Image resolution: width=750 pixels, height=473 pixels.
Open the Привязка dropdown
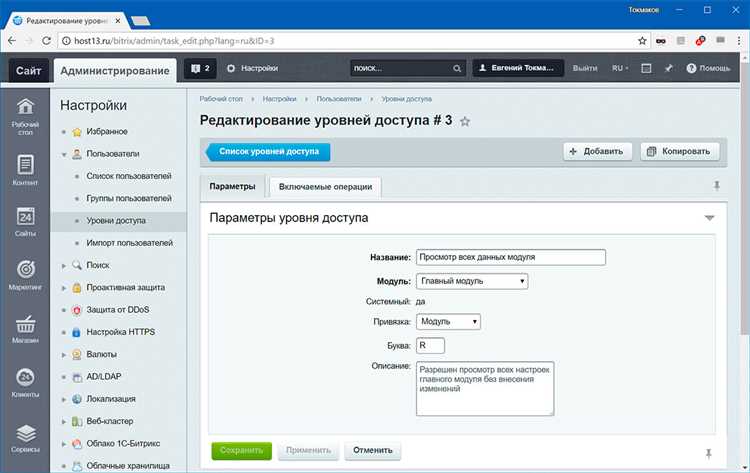pyautogui.click(x=448, y=322)
